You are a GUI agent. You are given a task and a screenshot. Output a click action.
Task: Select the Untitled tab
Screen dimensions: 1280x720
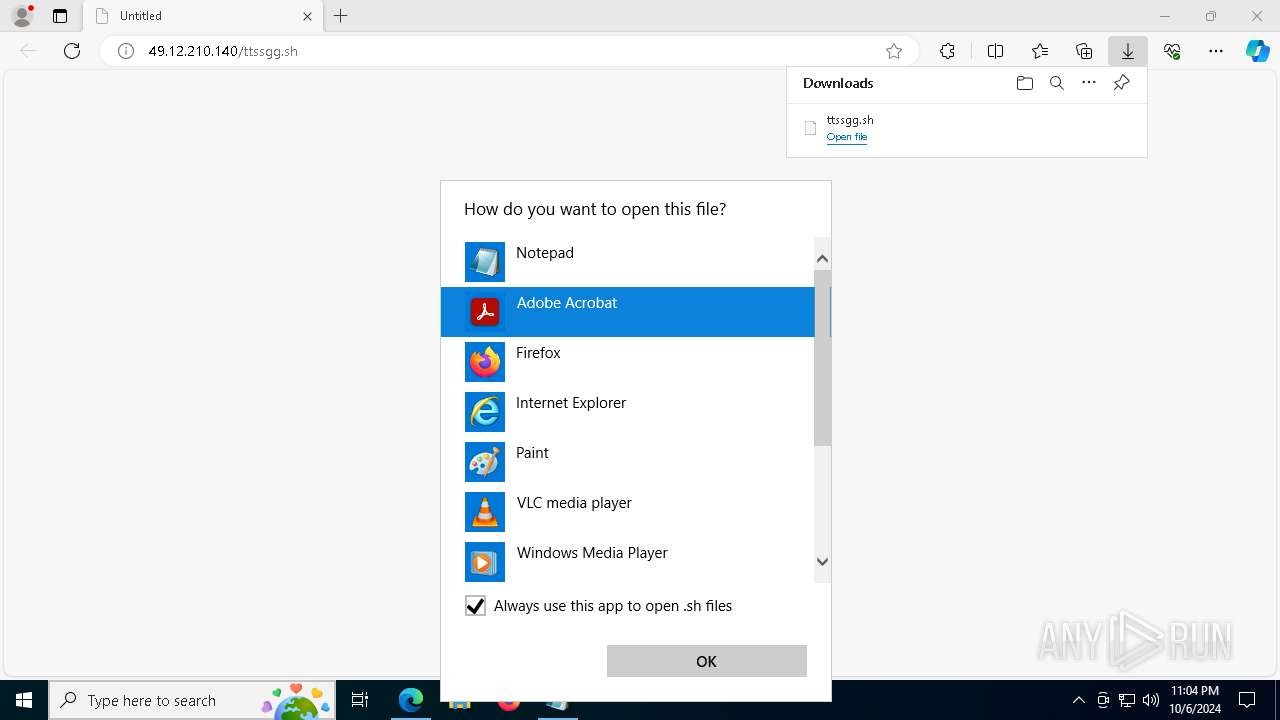tap(202, 16)
